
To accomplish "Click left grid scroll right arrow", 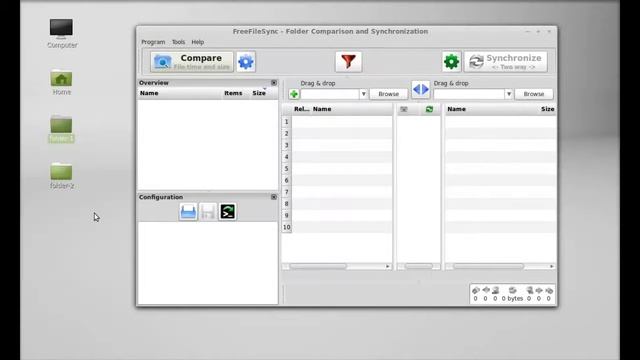I will click(388, 267).
